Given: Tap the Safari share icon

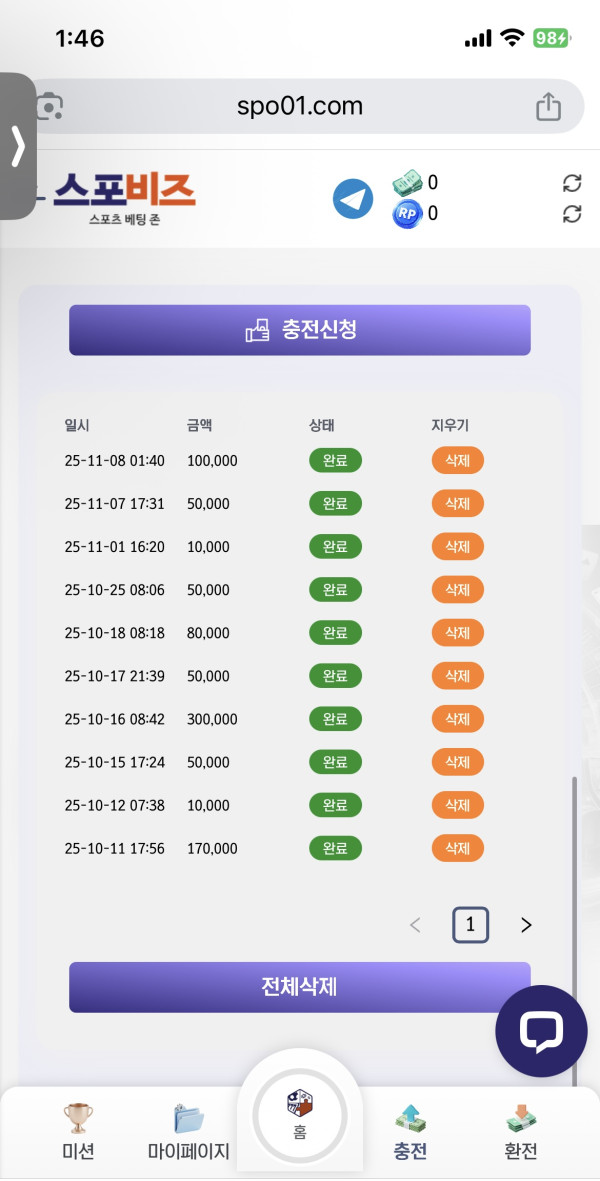Looking at the screenshot, I should (x=548, y=106).
